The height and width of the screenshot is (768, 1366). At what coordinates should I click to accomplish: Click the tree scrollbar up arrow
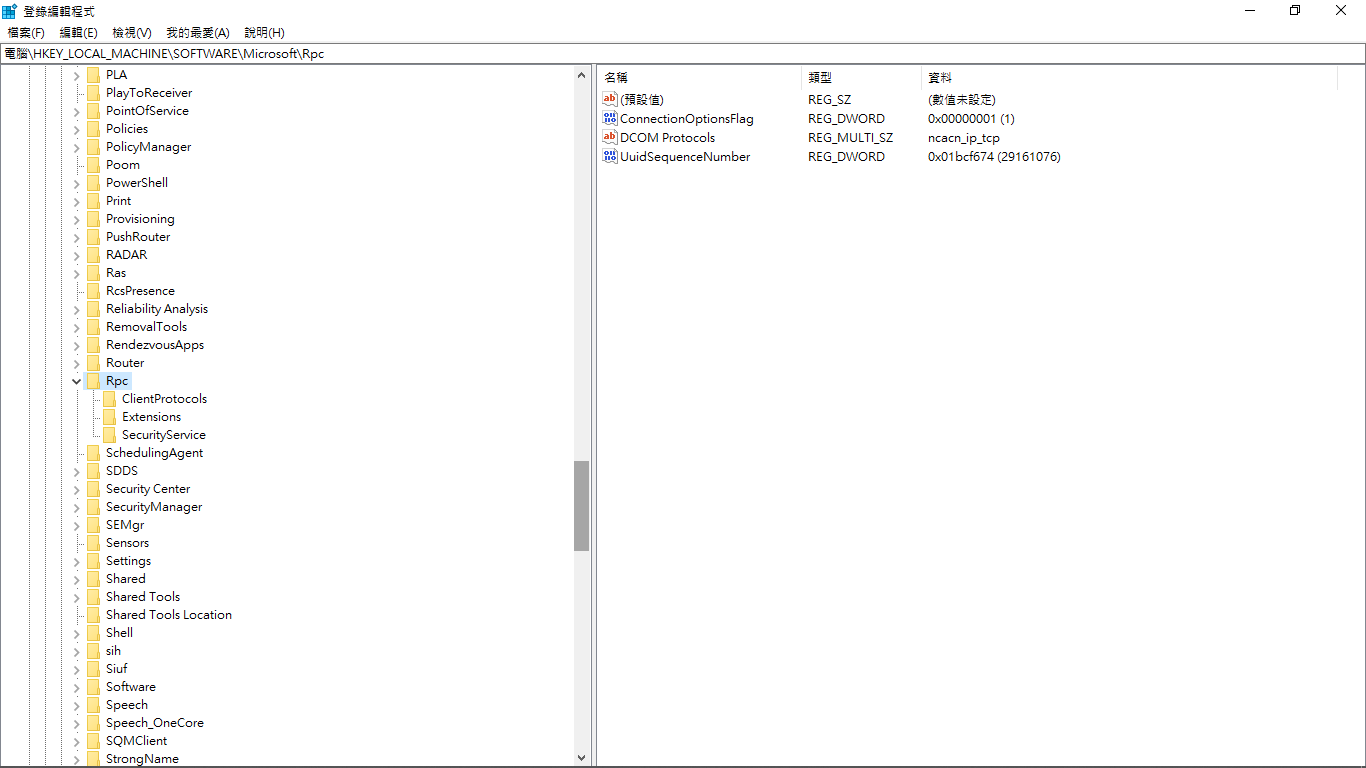(x=581, y=75)
